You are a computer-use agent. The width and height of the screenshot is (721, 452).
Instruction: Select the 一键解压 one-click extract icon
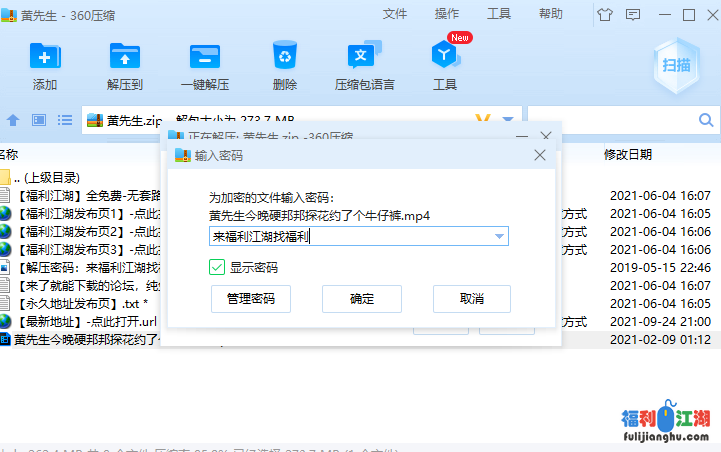(205, 56)
